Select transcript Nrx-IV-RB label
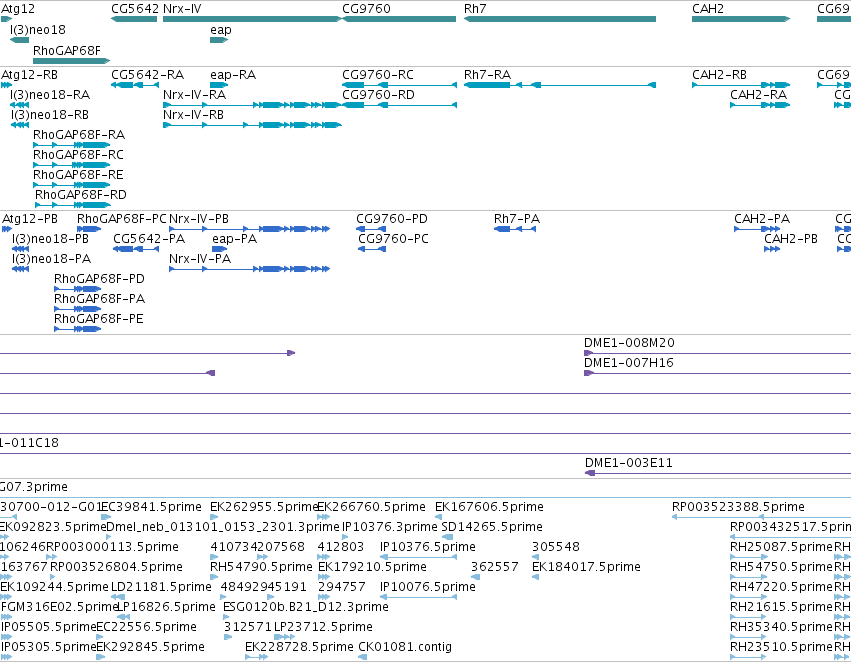This screenshot has height=662, width=851. 193,115
